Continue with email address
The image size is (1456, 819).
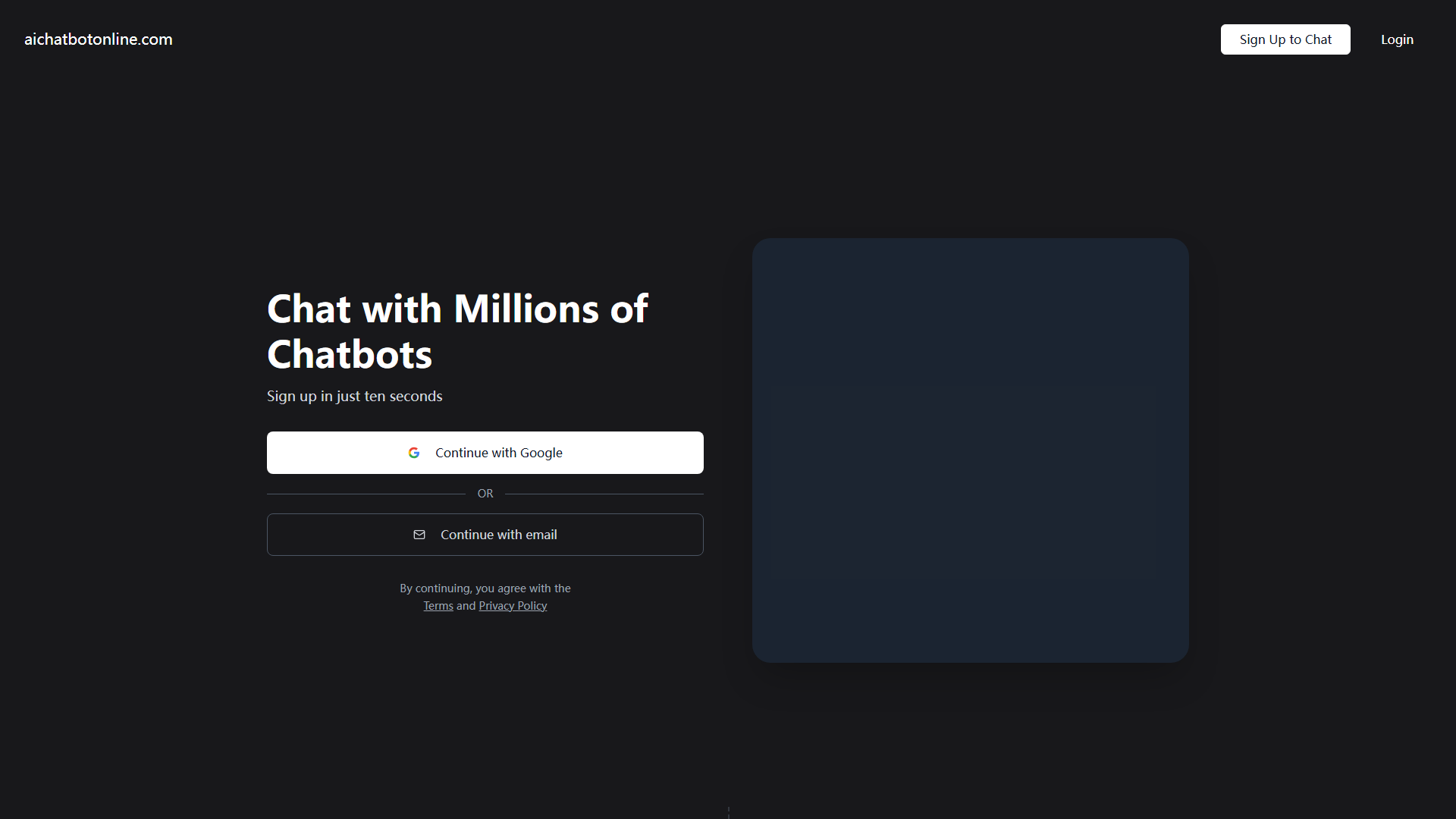pyautogui.click(x=485, y=535)
